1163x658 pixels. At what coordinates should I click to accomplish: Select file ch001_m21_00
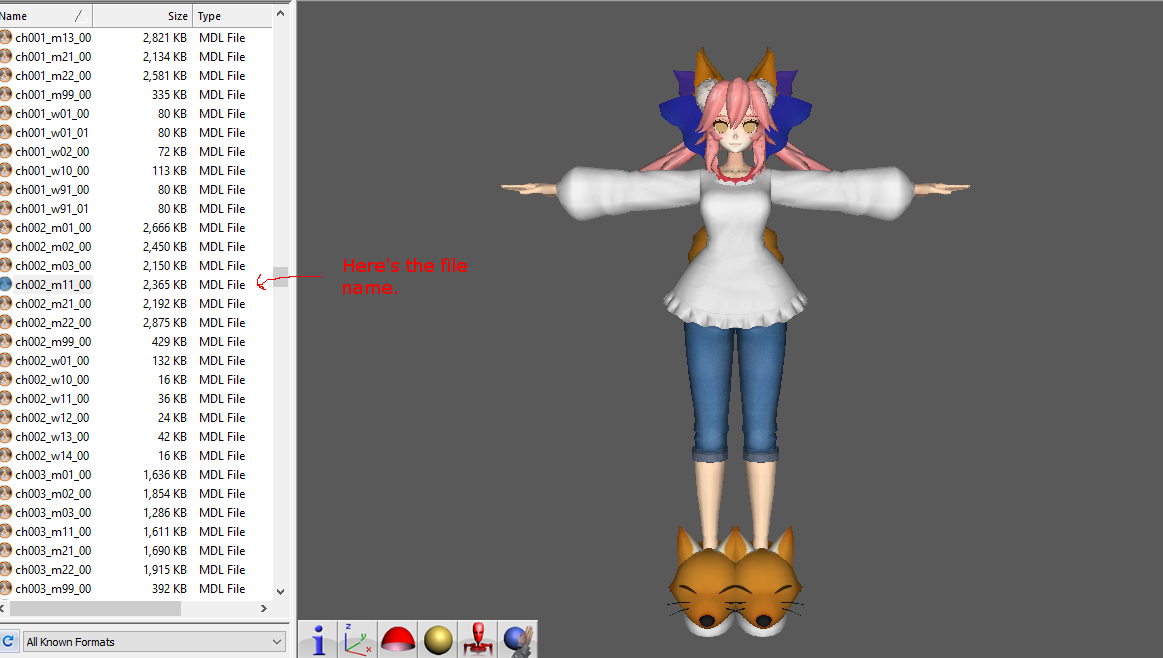[53, 56]
